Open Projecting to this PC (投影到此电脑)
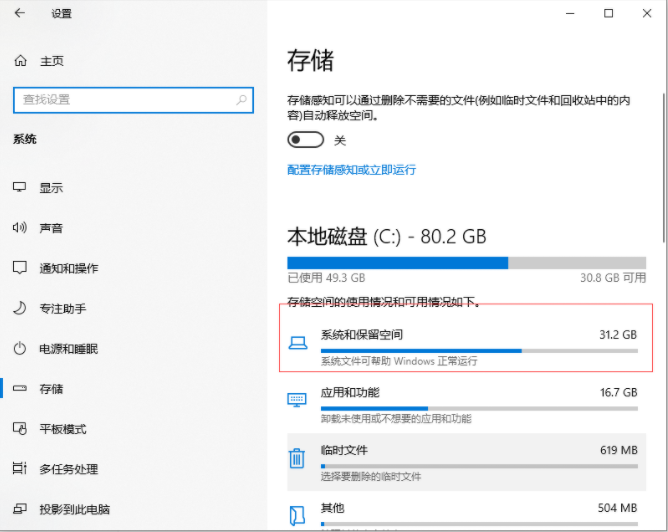 (74, 509)
